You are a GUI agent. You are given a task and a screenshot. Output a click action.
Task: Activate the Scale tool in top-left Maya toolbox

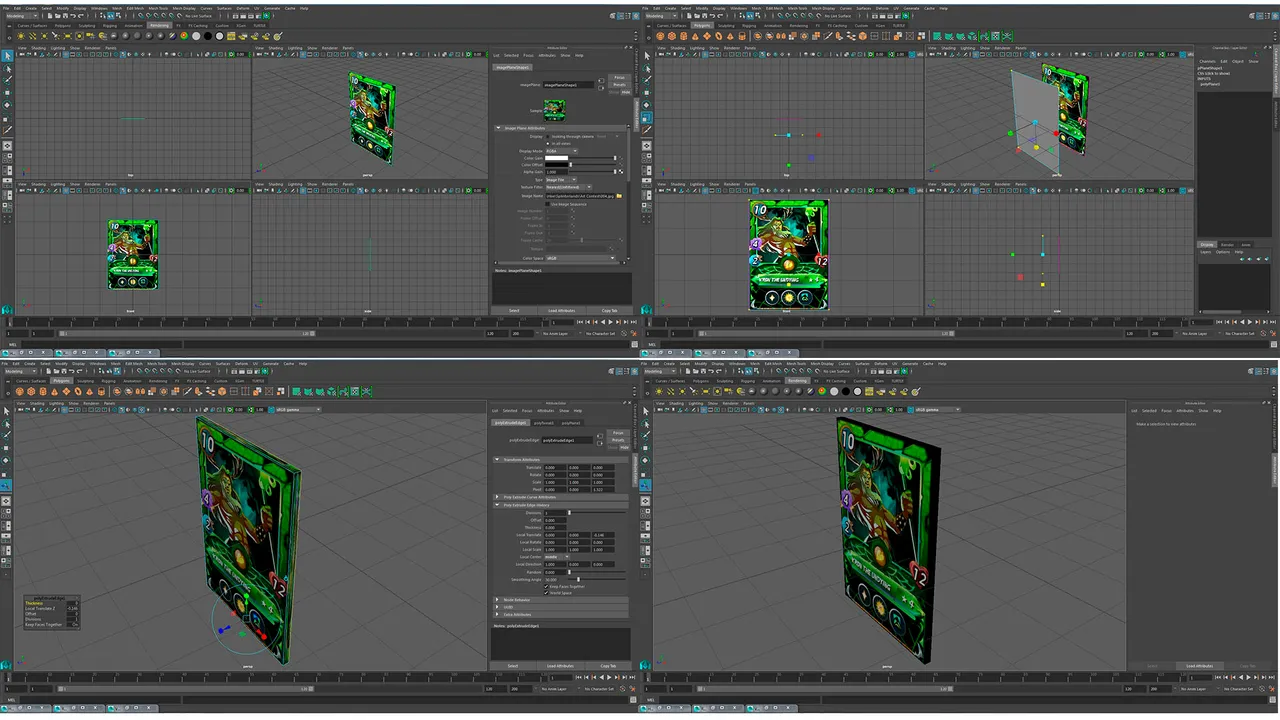[x=6, y=119]
